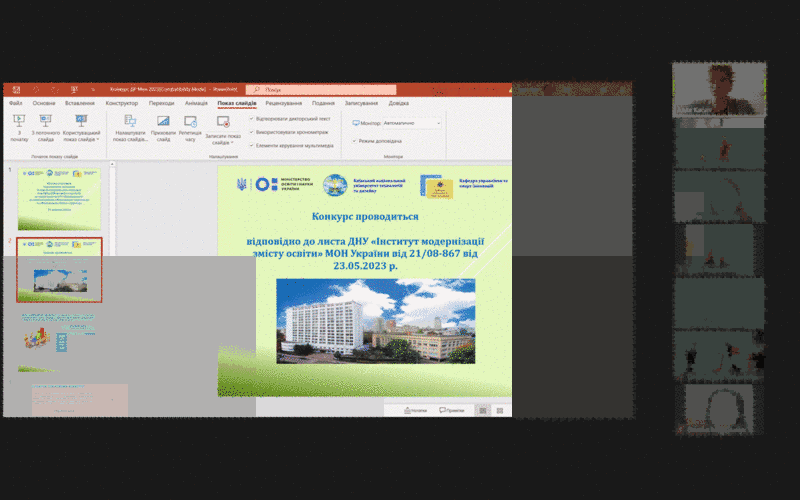Click the university round emblem on slide

point(335,185)
